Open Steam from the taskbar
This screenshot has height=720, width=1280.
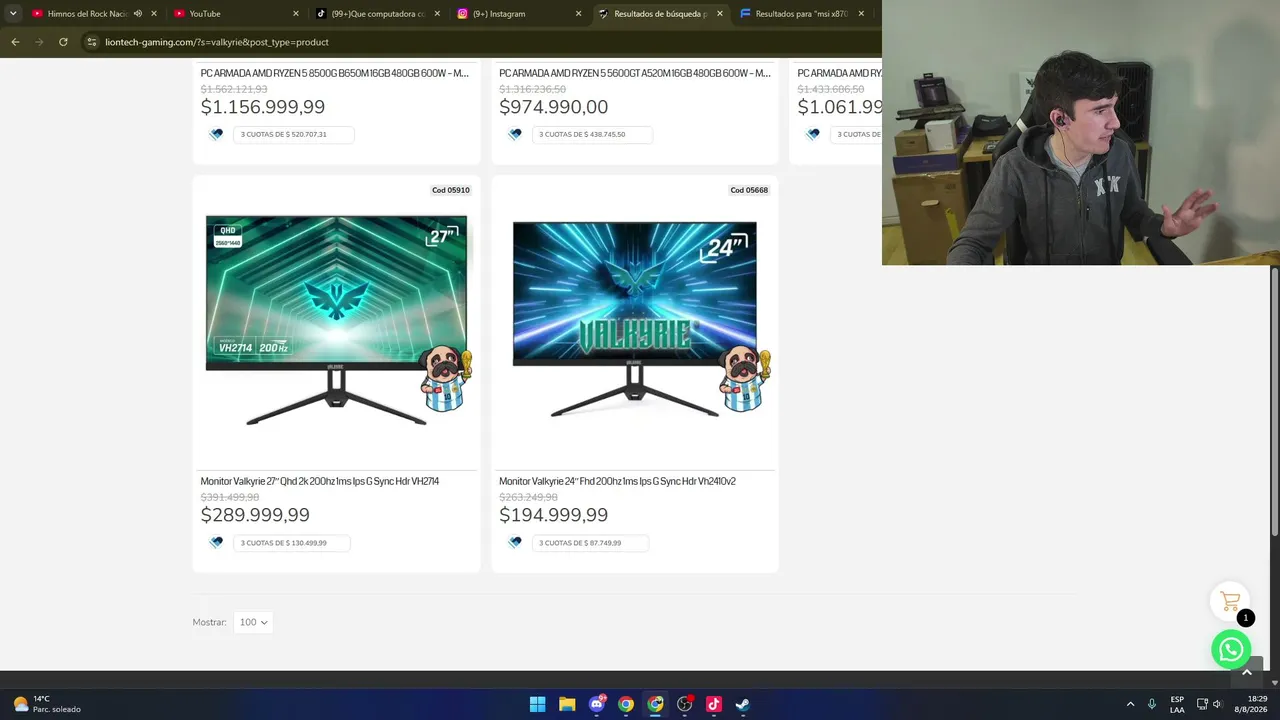[x=743, y=704]
